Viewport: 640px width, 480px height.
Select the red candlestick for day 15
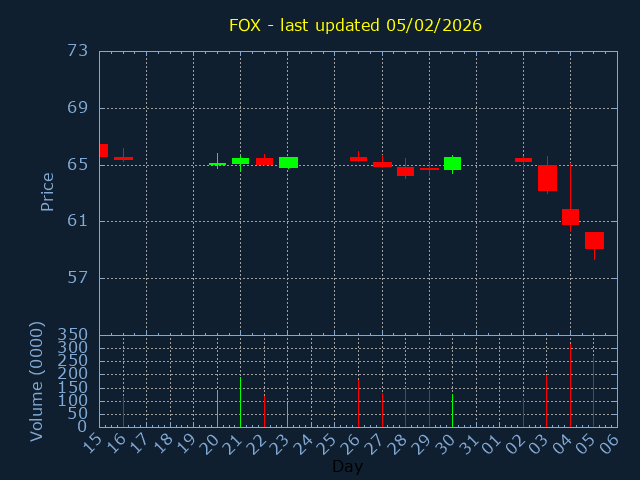tap(104, 150)
